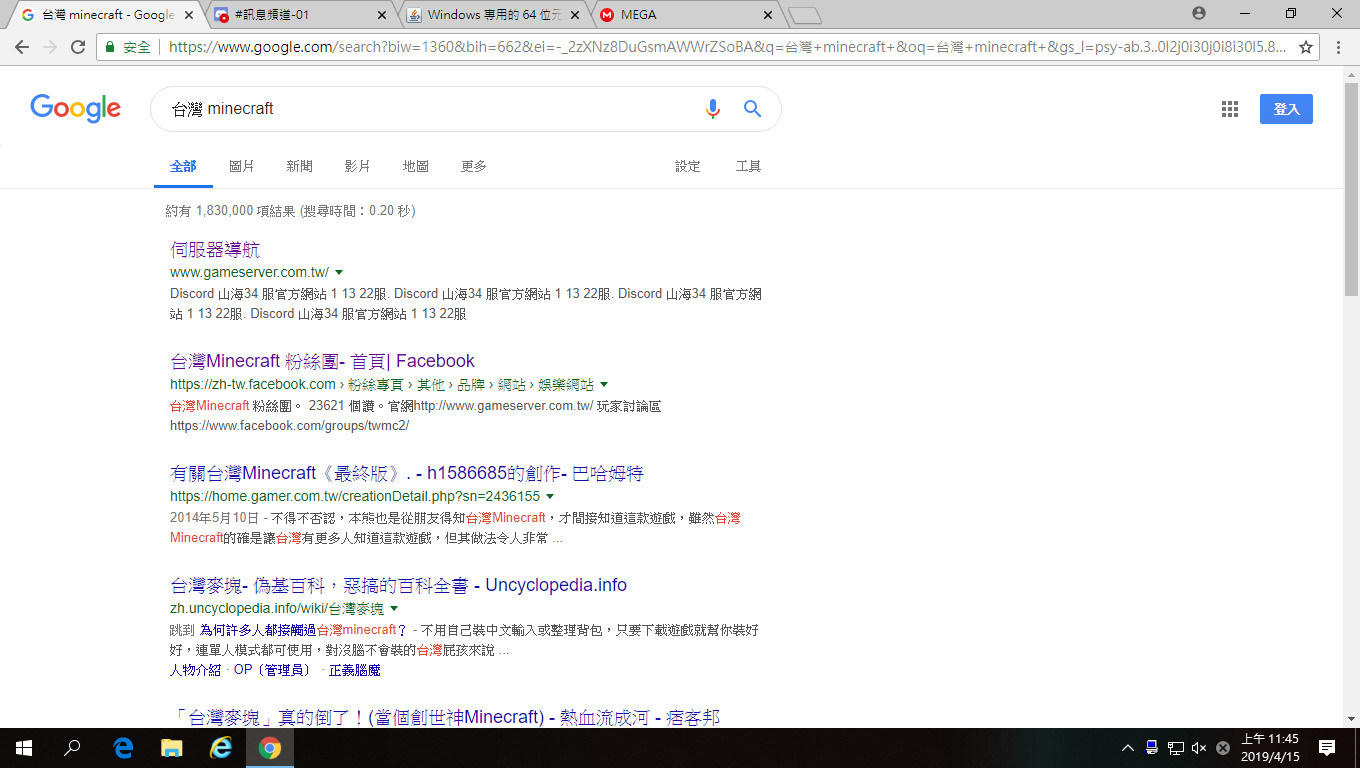Click the 人物介紹 sitelink

(195, 670)
